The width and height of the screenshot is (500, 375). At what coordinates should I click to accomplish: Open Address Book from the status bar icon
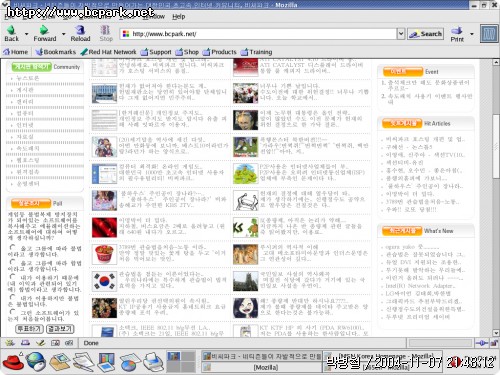55,343
